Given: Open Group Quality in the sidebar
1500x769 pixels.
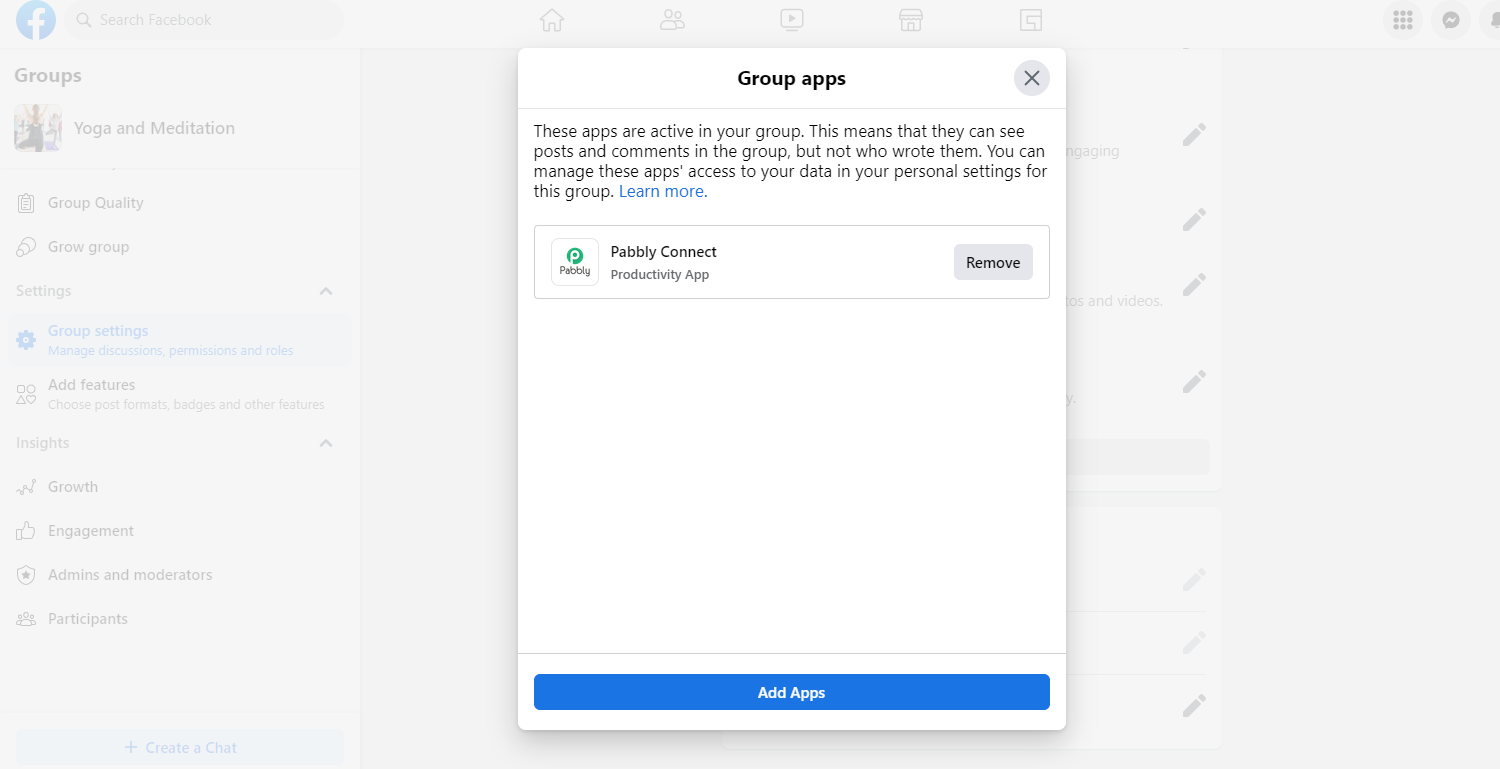Looking at the screenshot, I should [x=180, y=203].
